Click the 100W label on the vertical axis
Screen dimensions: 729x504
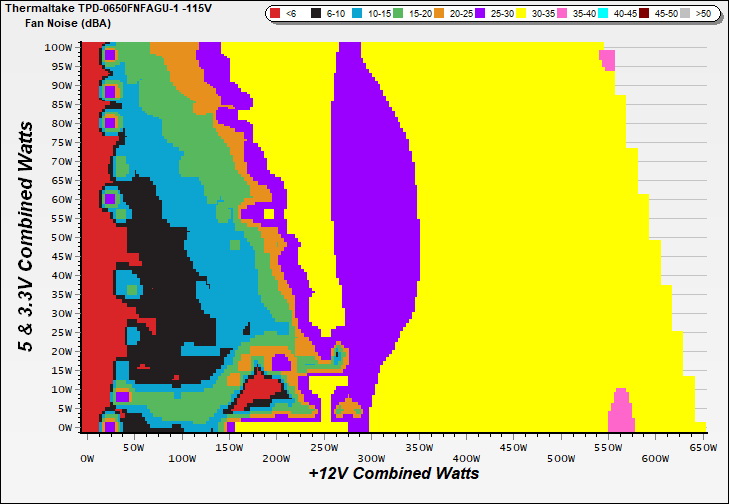(x=58, y=47)
